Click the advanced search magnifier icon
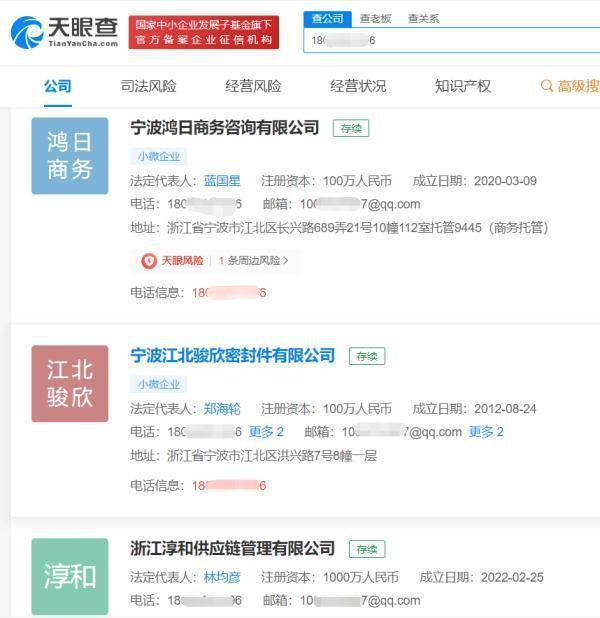 (546, 86)
